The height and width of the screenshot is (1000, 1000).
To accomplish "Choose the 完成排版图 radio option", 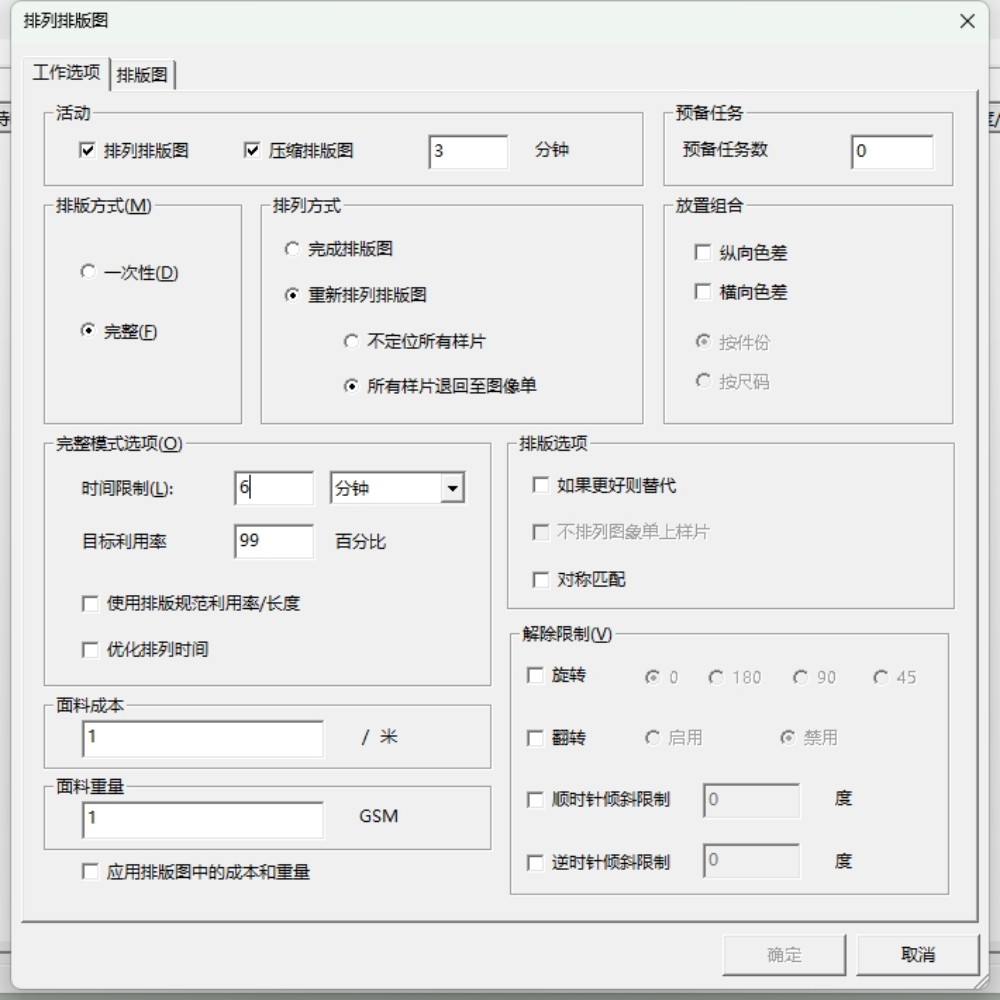I will pyautogui.click(x=291, y=249).
